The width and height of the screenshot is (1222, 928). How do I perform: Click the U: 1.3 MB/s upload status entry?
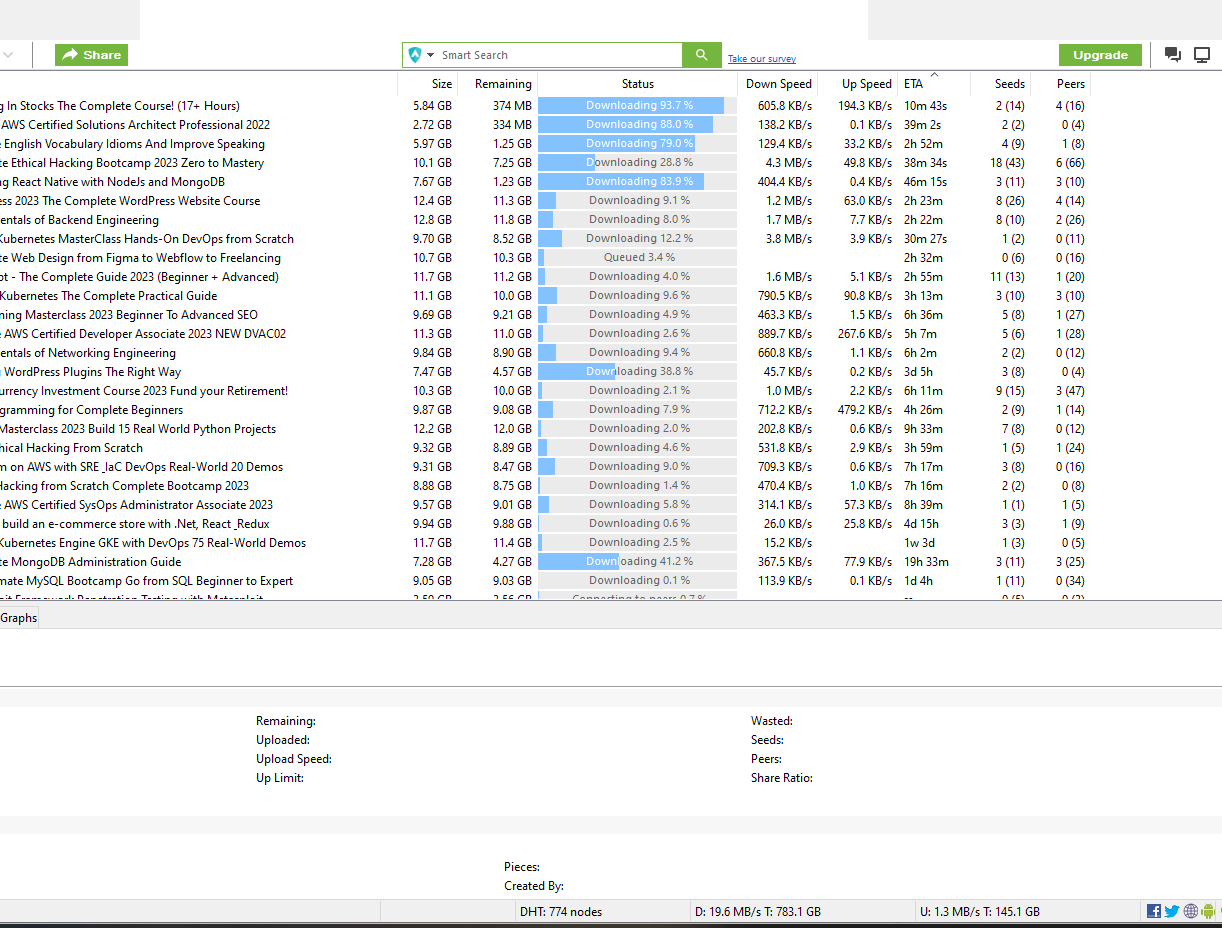[x=980, y=911]
